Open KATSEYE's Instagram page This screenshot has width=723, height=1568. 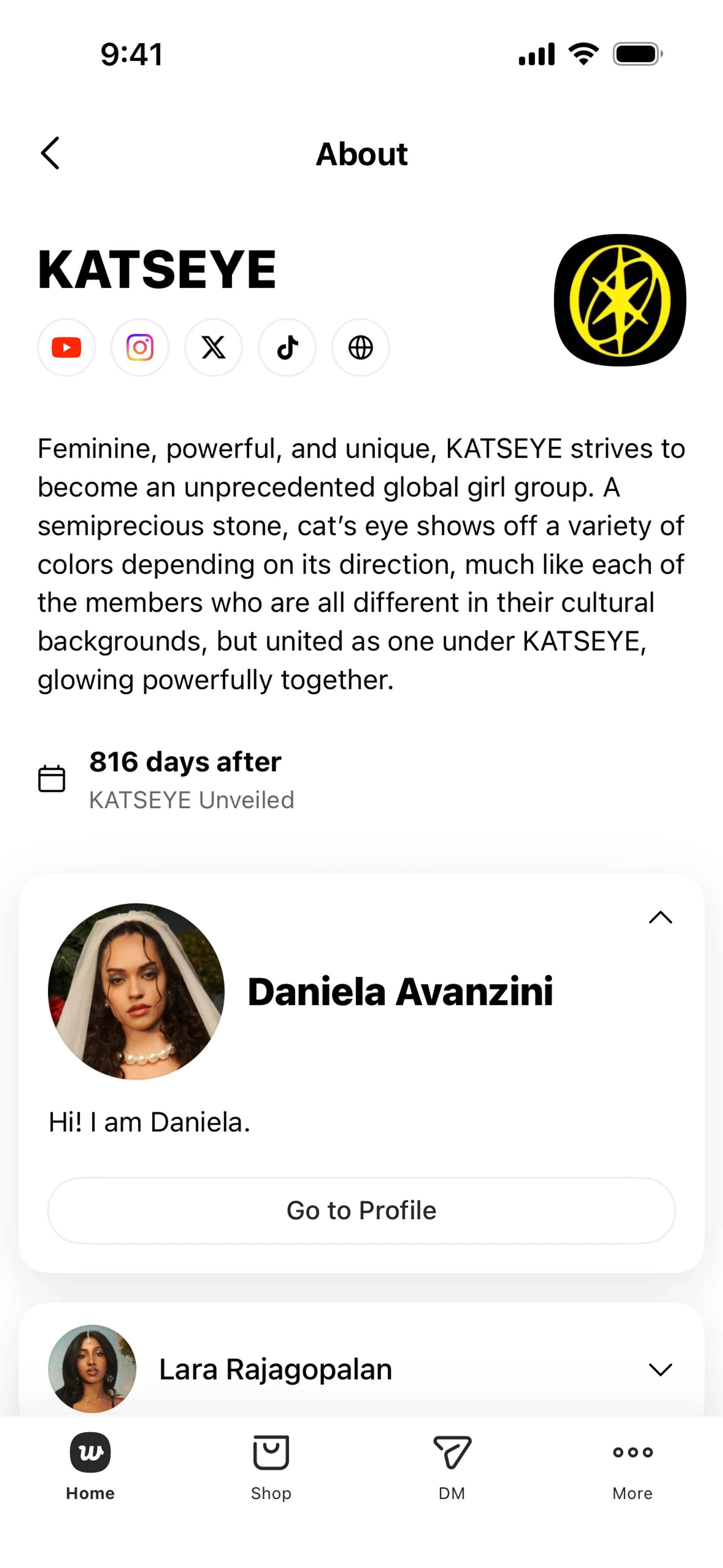[140, 348]
